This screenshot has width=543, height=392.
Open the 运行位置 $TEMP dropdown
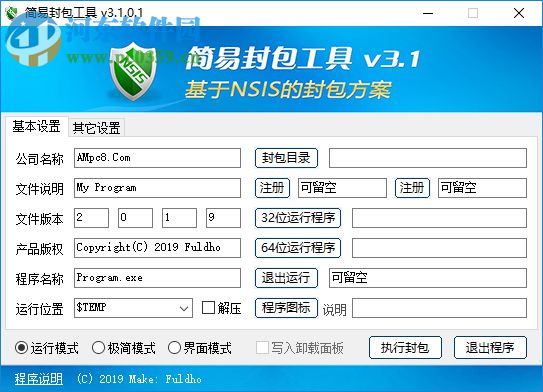[x=133, y=308]
